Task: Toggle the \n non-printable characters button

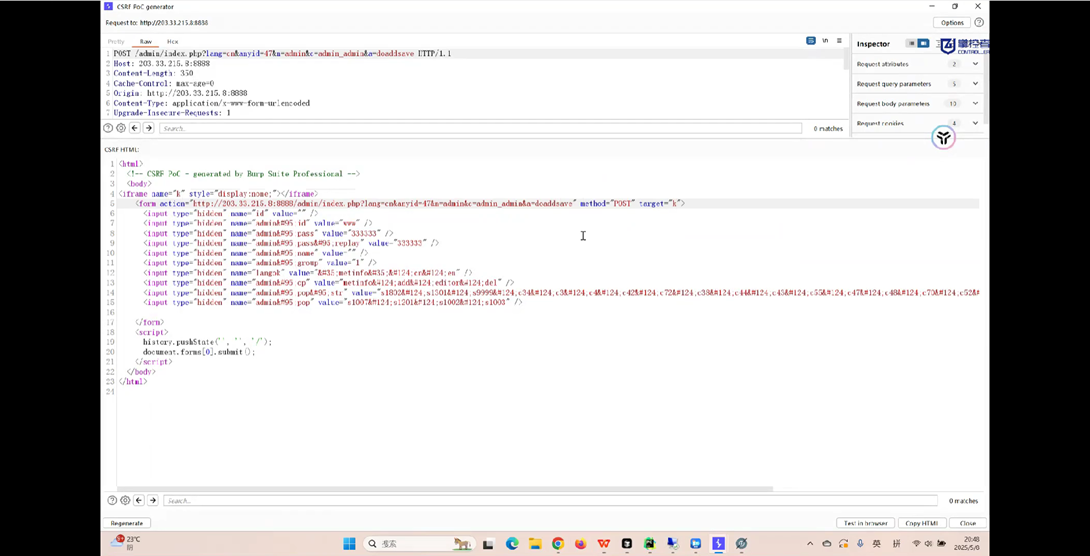Action: [825, 41]
